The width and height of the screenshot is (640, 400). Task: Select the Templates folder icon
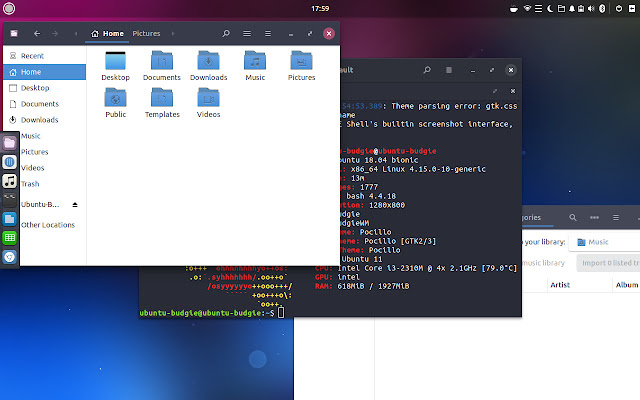(x=162, y=103)
